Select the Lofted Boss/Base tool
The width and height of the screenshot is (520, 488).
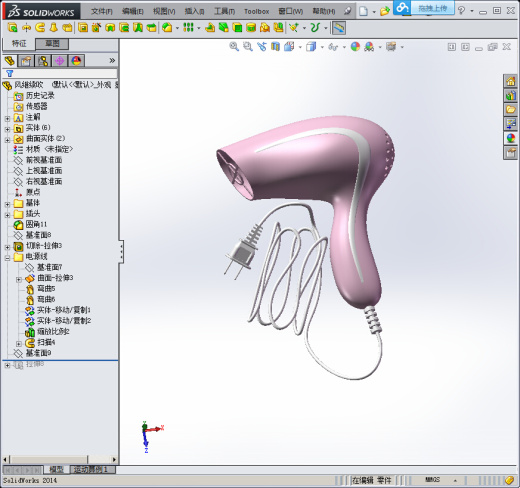tap(54, 28)
